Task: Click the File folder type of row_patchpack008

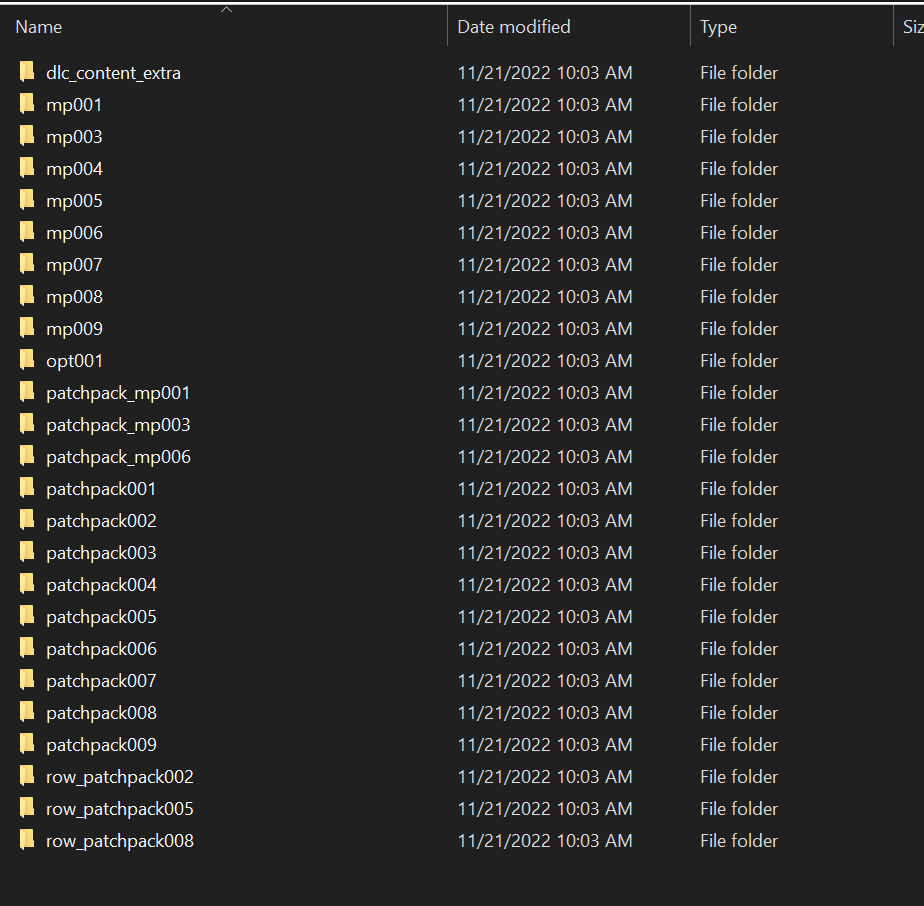Action: click(x=739, y=841)
